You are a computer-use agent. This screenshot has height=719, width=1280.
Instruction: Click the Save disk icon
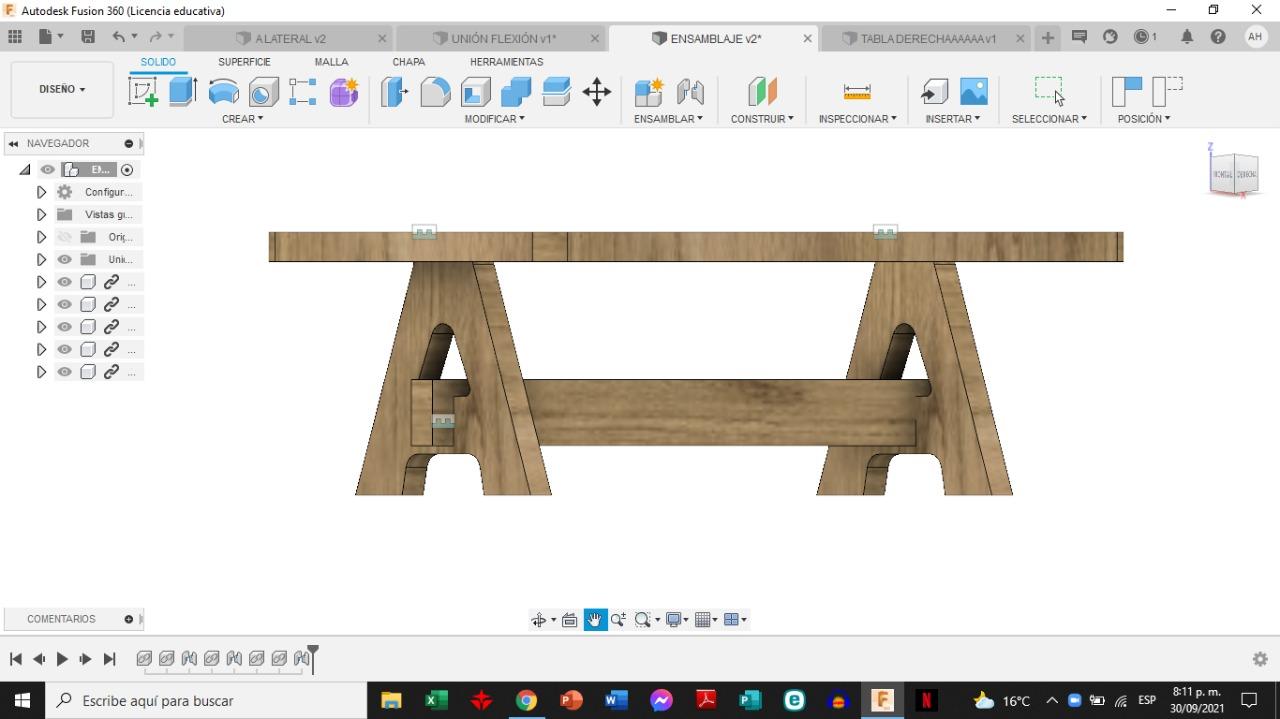tap(88, 37)
